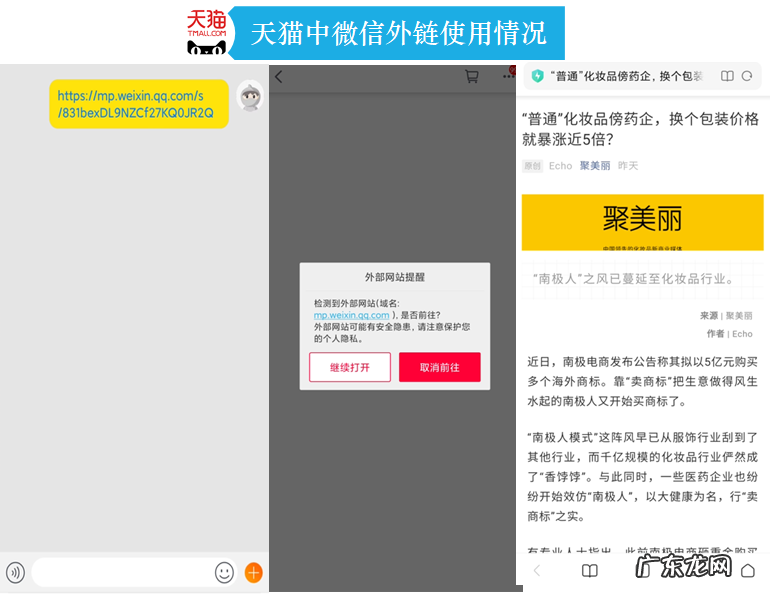Tap the orange plus attachment button

click(253, 572)
